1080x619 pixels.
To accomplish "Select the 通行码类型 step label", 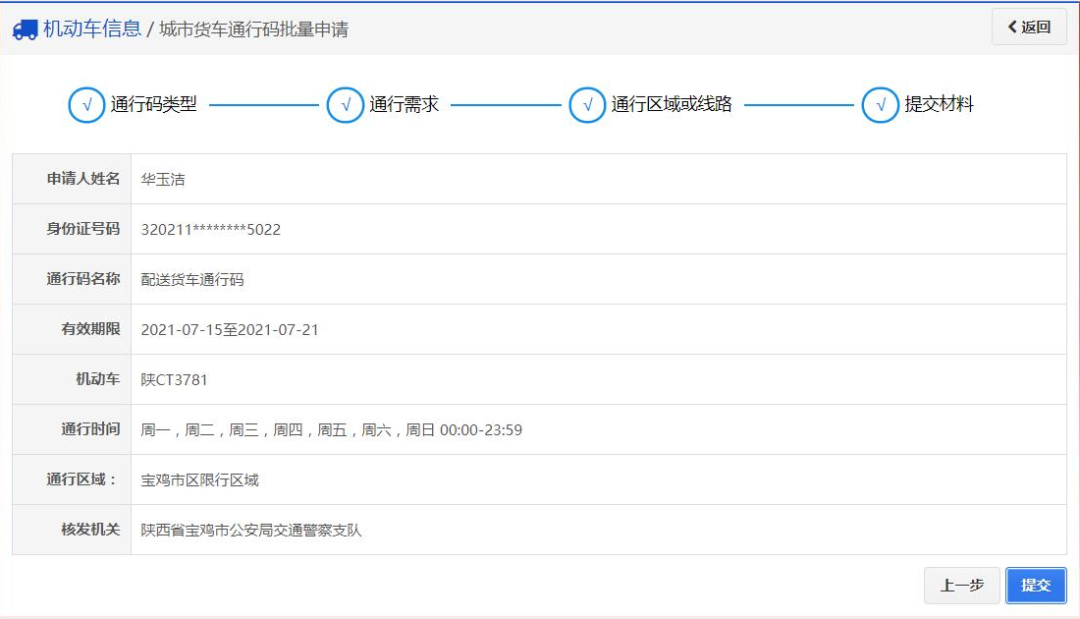I will click(x=154, y=104).
